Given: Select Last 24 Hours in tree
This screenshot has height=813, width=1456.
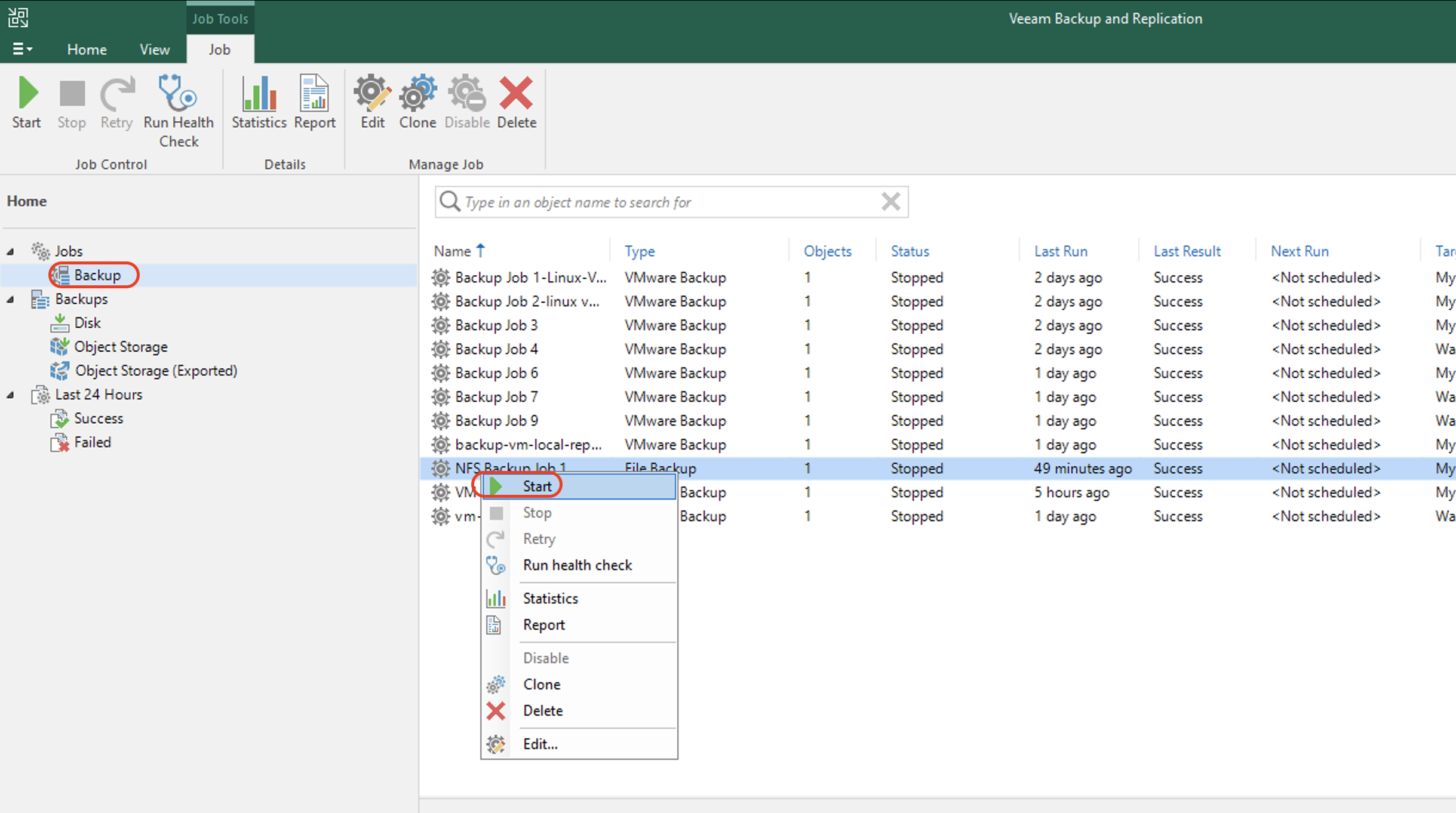Looking at the screenshot, I should pyautogui.click(x=99, y=395).
